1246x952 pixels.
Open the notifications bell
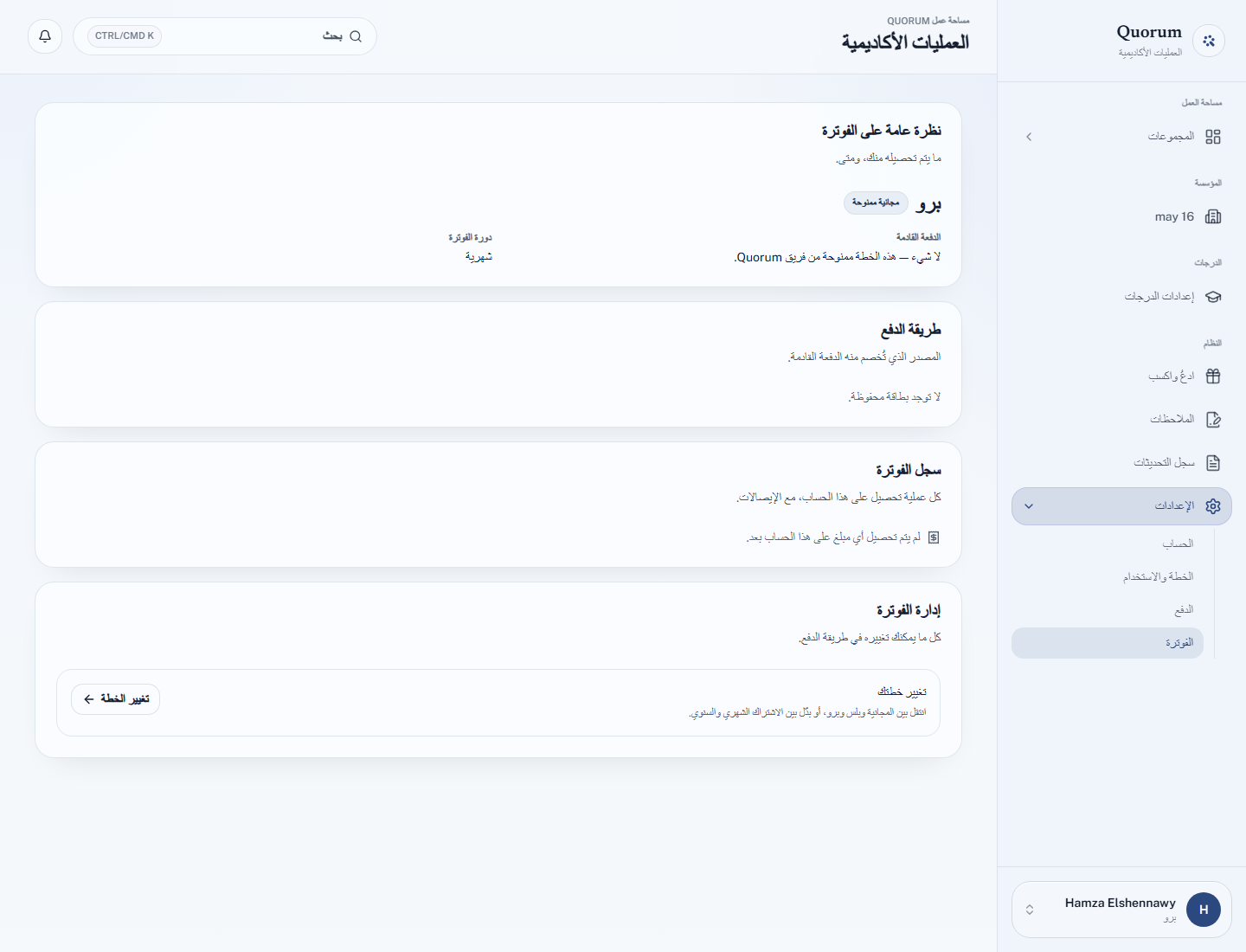click(x=45, y=36)
